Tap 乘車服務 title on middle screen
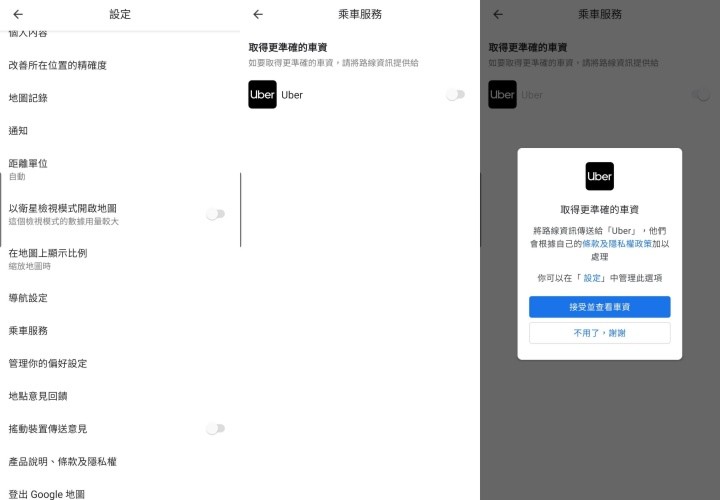 pyautogui.click(x=360, y=14)
